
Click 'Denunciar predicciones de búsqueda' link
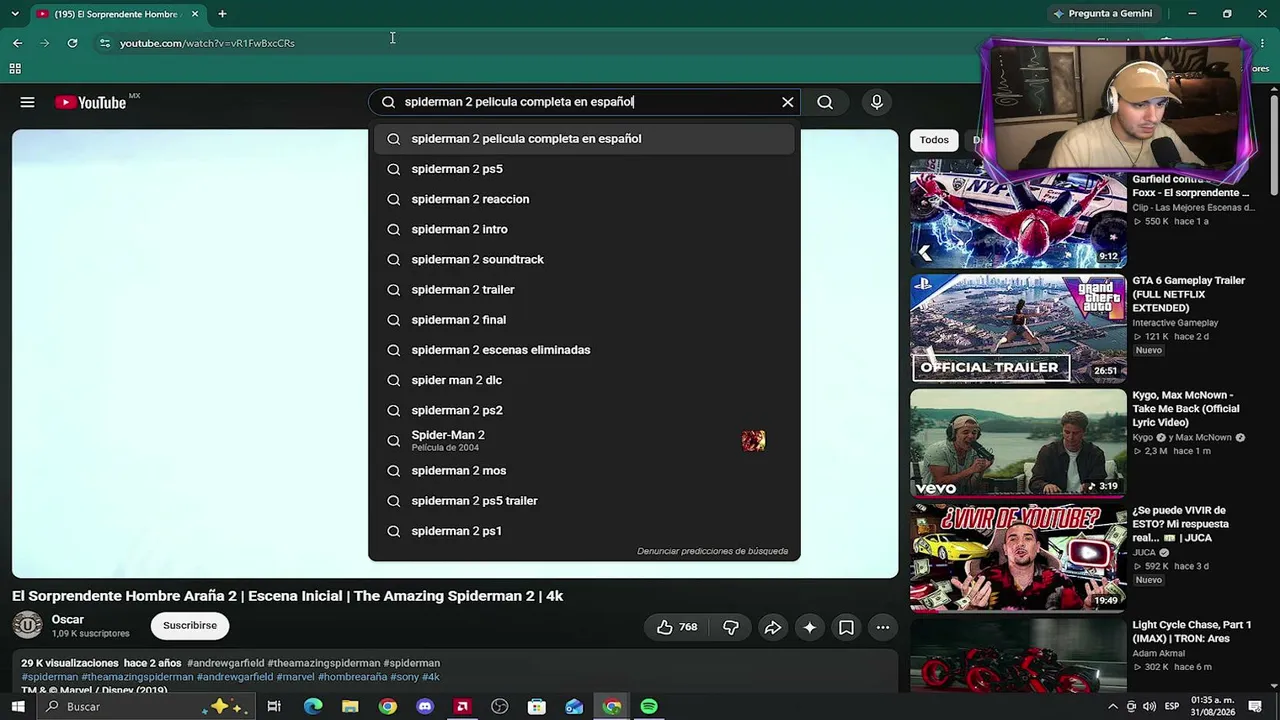[712, 551]
